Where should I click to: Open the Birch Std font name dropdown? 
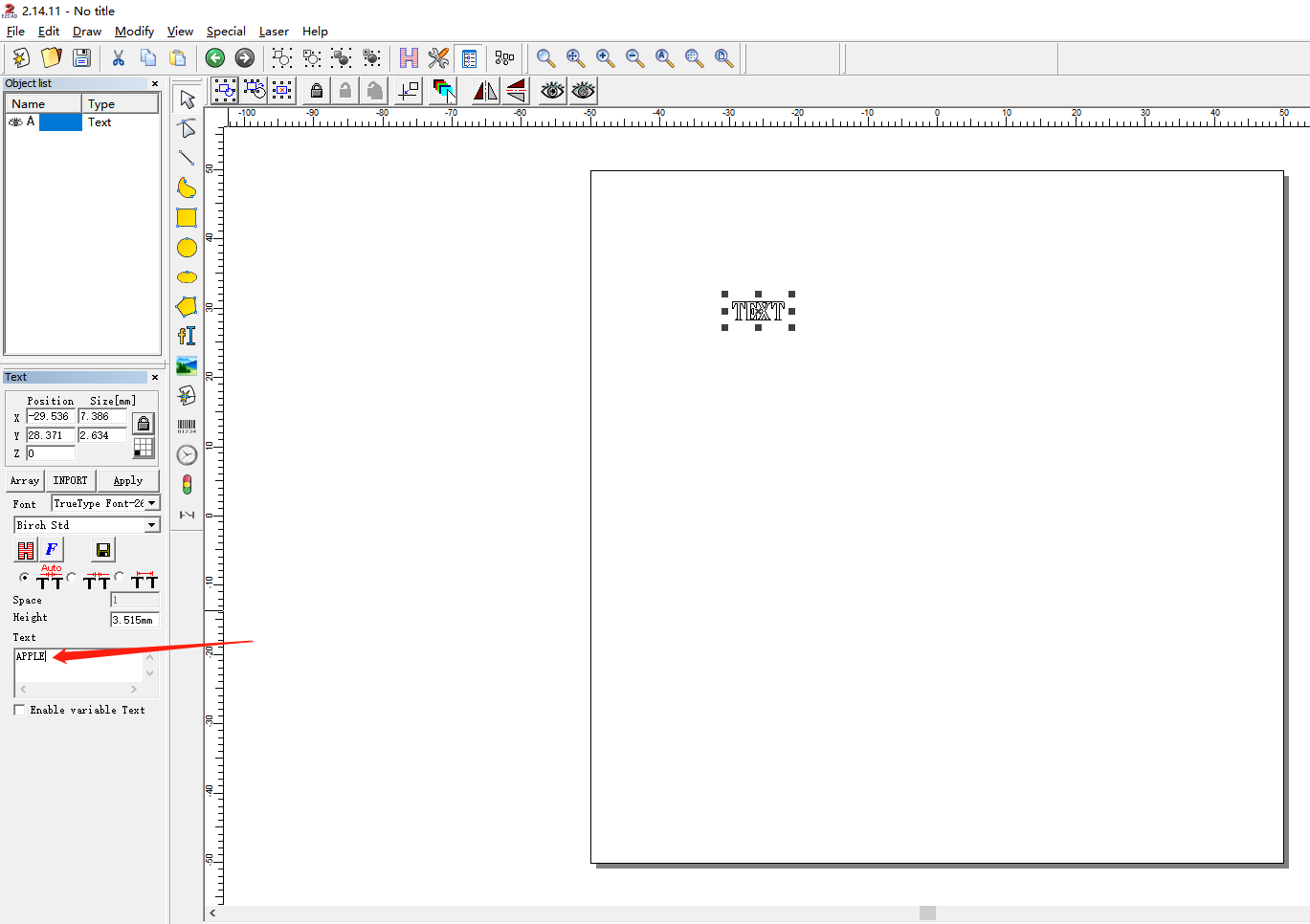click(151, 525)
